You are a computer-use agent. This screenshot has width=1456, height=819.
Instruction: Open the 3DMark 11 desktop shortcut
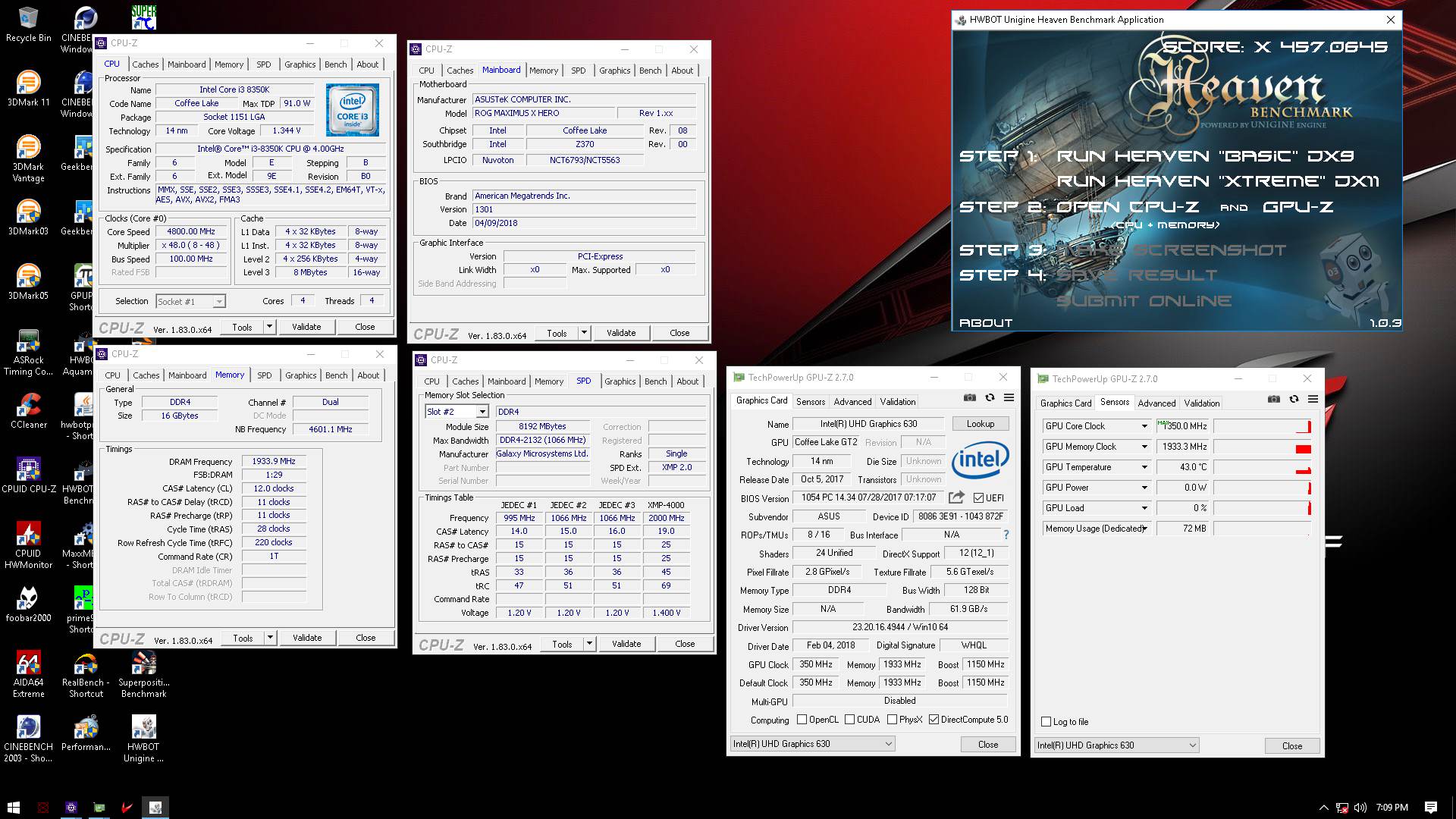click(29, 89)
